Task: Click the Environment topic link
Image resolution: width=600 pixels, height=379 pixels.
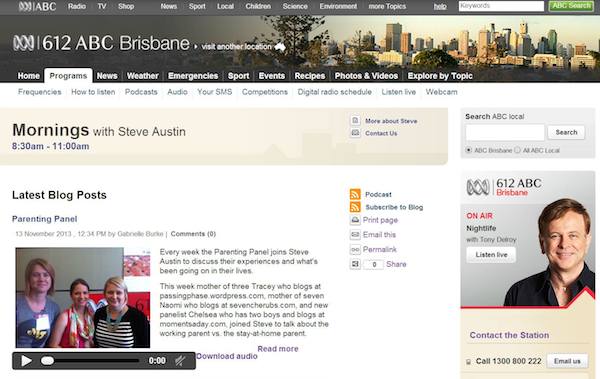Action: point(338,6)
